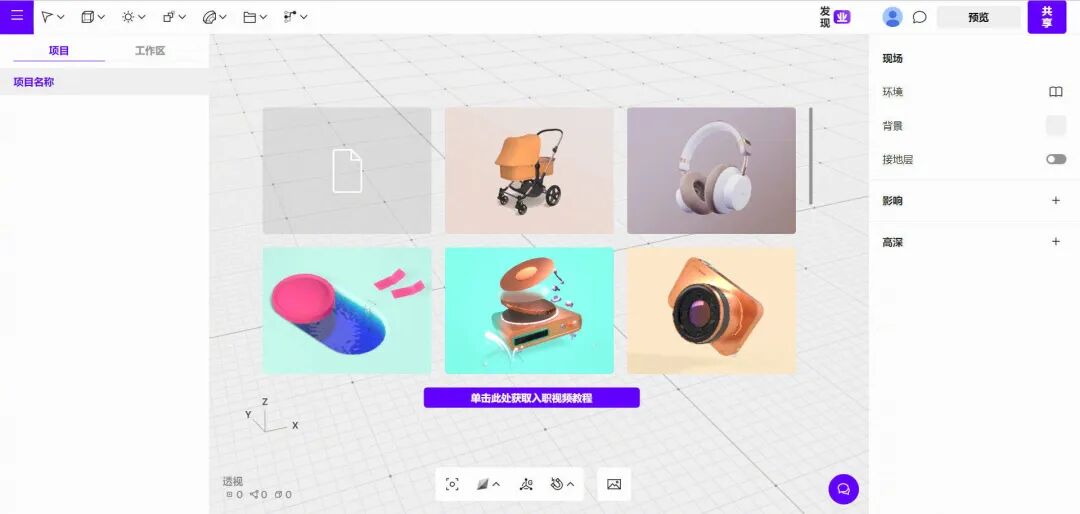Viewport: 1080px width, 514px height.
Task: Click the 预览 button
Action: point(979,17)
